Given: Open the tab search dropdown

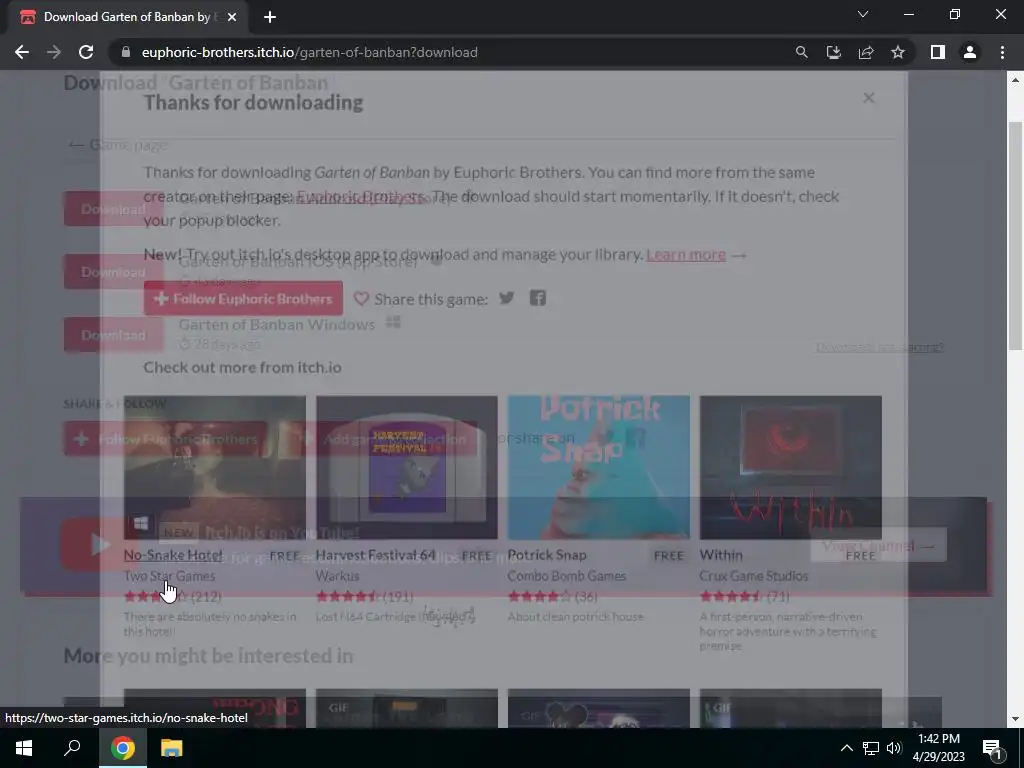Looking at the screenshot, I should pos(863,14).
